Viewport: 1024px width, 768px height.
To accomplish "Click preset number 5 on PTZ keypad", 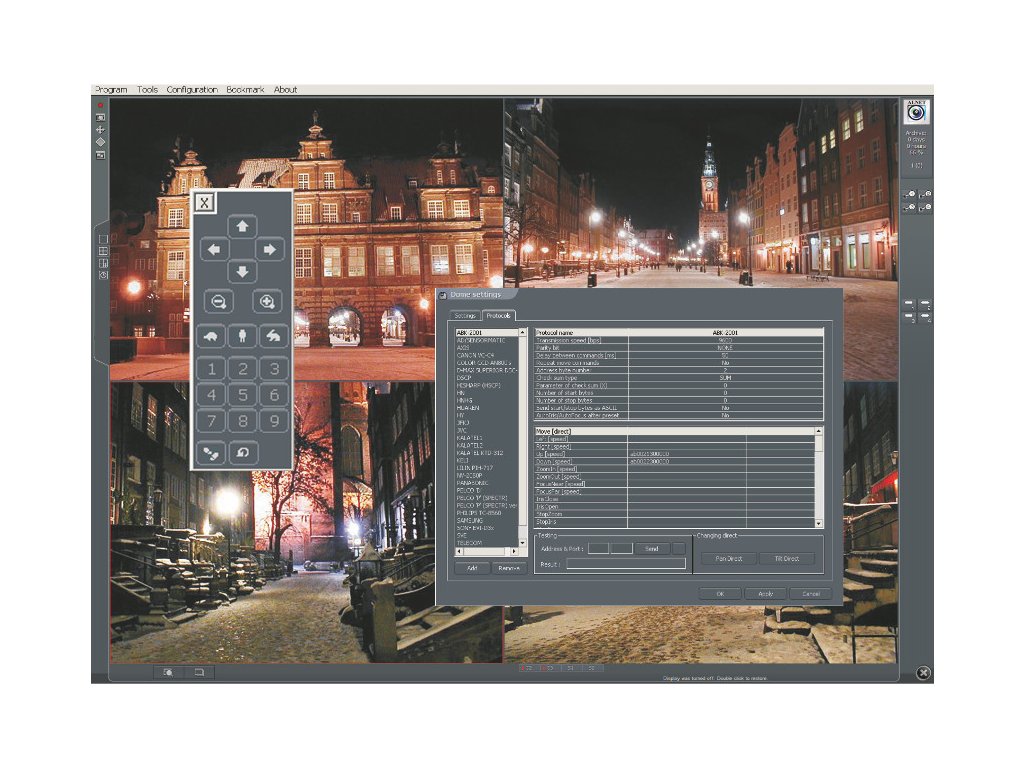I will [x=242, y=394].
